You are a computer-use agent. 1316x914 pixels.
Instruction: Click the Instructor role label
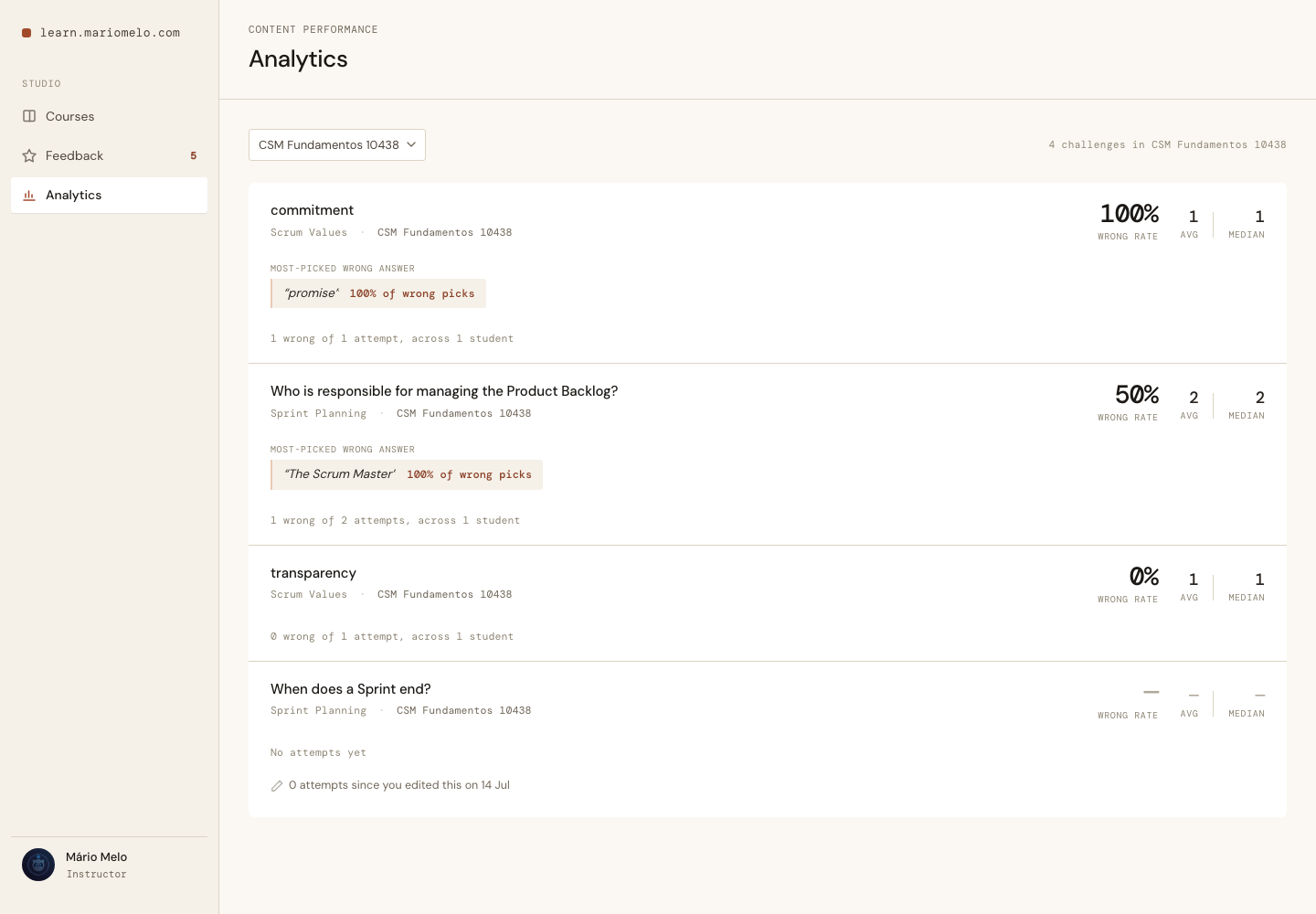pyautogui.click(x=96, y=875)
